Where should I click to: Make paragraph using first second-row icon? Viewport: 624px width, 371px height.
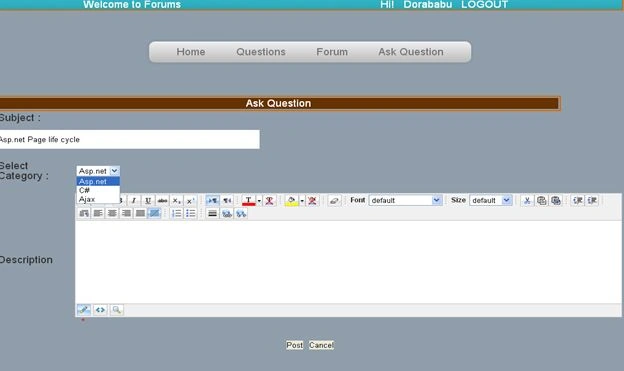point(84,214)
